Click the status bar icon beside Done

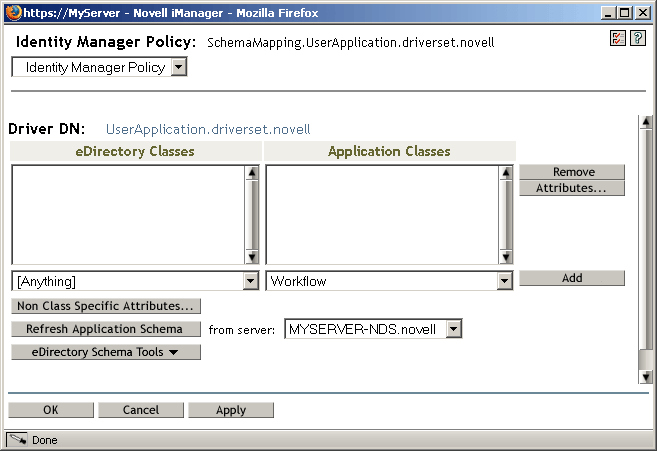pos(17,440)
